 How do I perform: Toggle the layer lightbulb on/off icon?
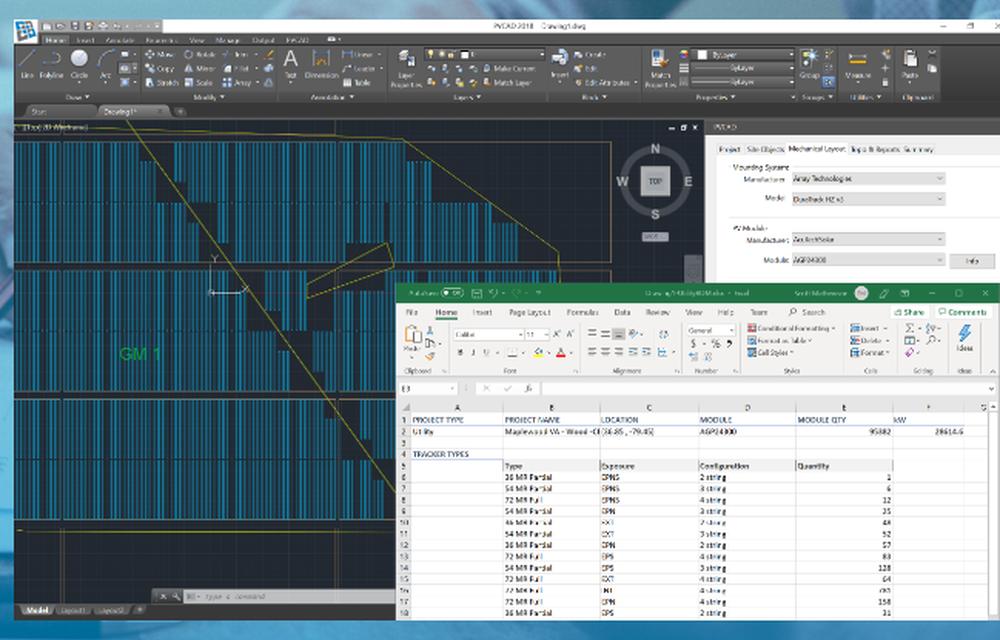point(431,55)
